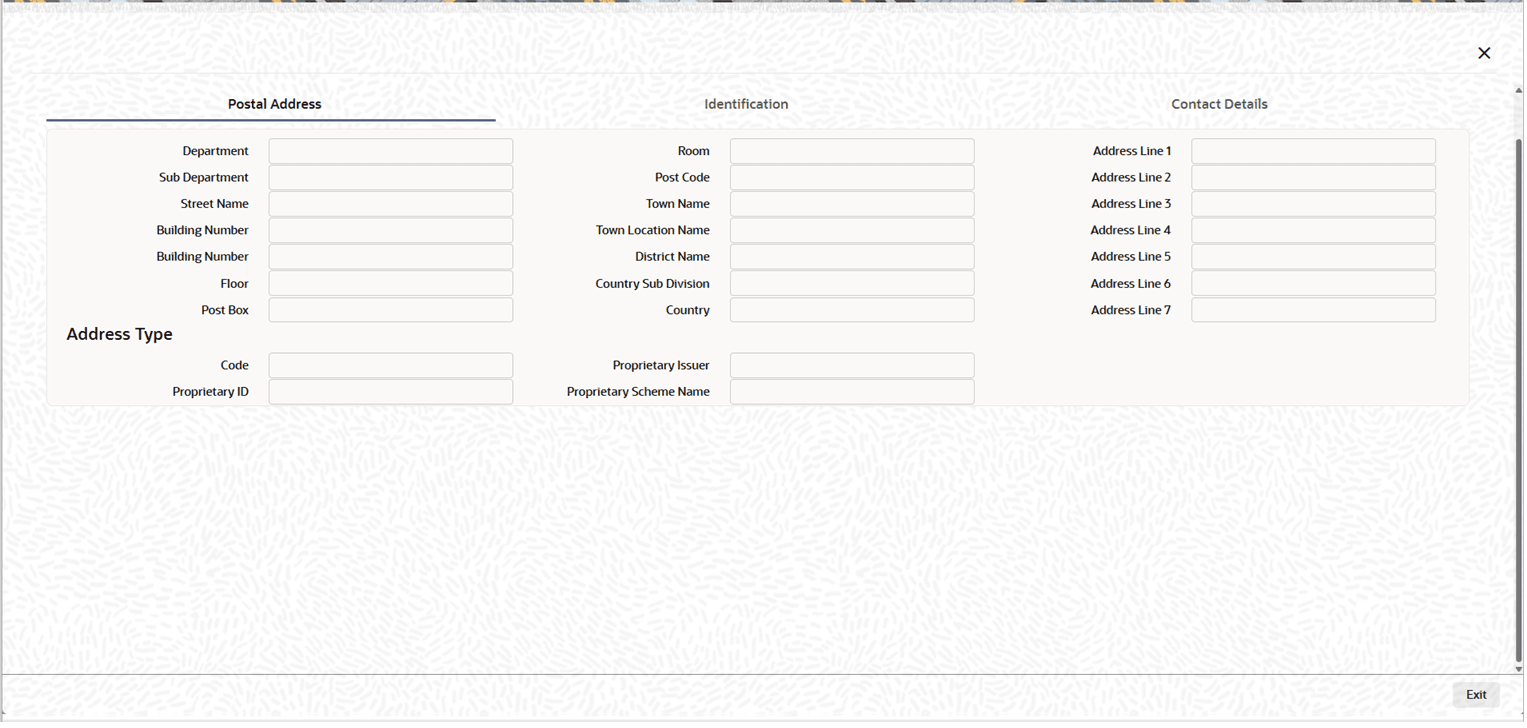Click the "Country Sub Division" label text
Screen dimensions: 1527x728
click(x=653, y=283)
